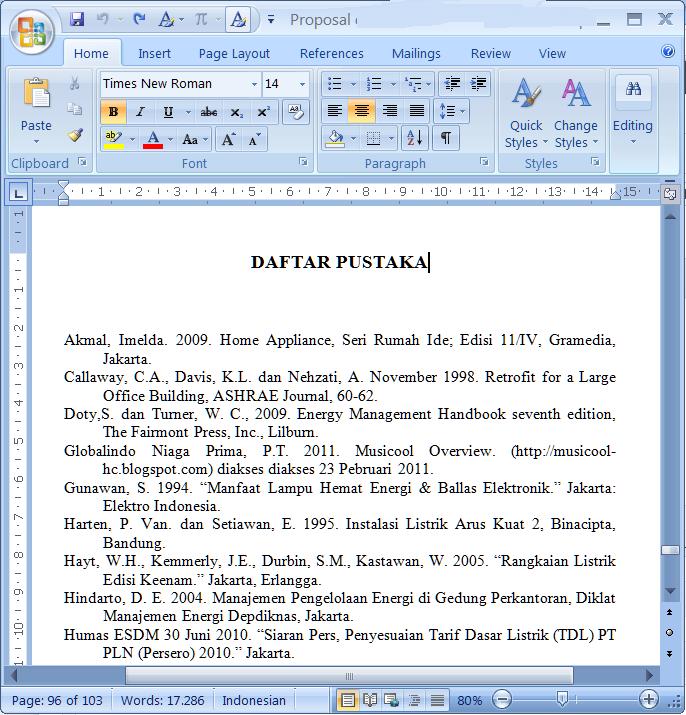The image size is (686, 715).
Task: Clear formatting with eraser icon
Action: [296, 112]
